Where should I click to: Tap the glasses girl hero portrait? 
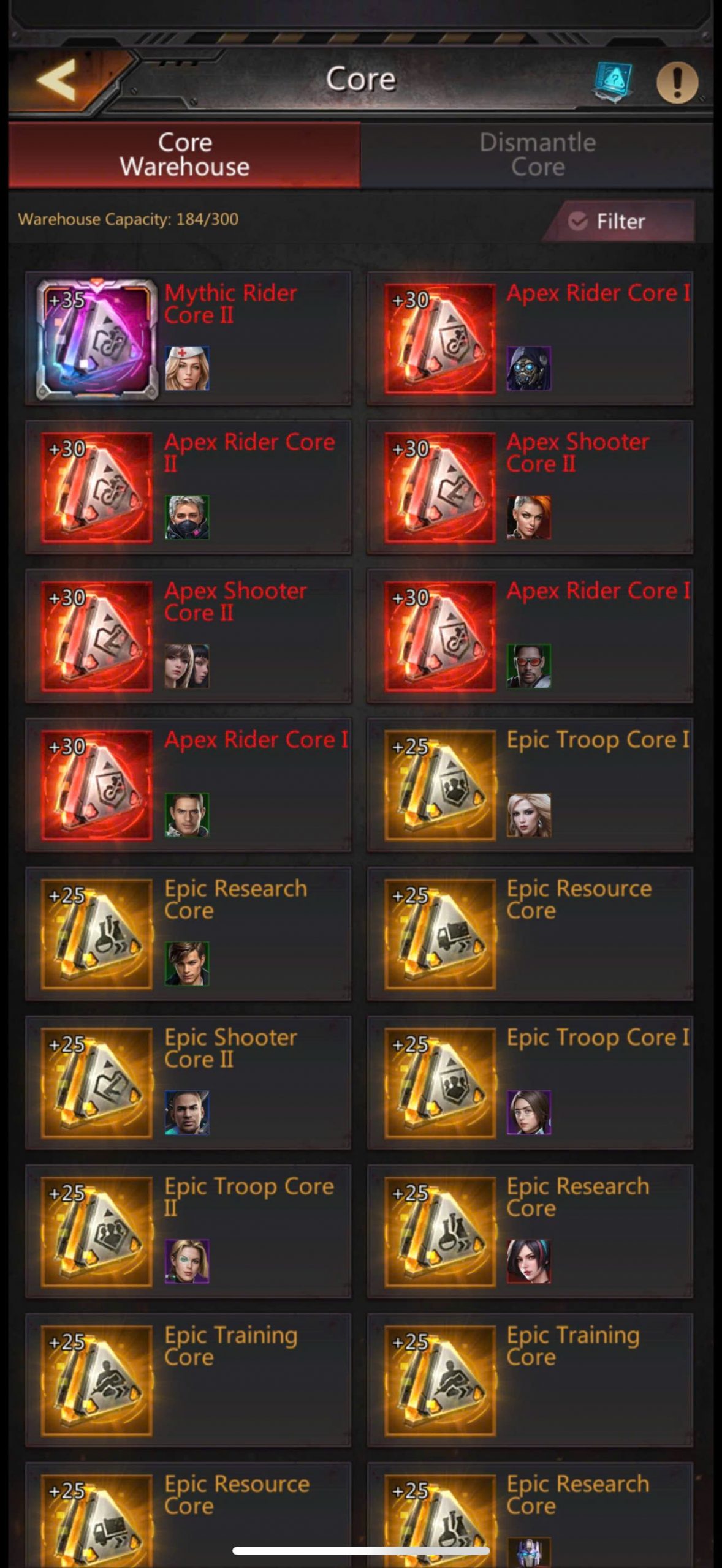(529, 1112)
